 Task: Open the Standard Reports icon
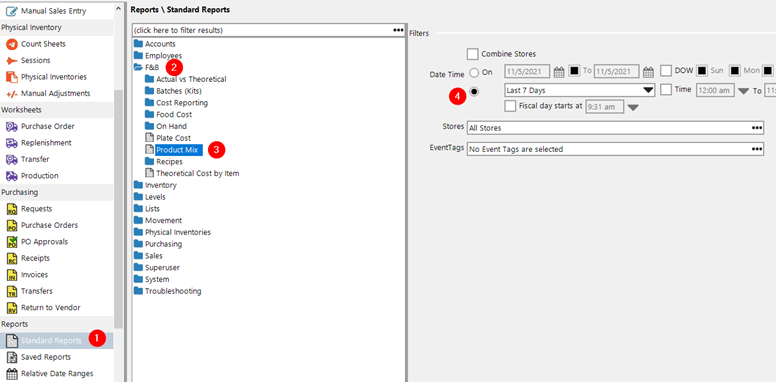pos(12,340)
